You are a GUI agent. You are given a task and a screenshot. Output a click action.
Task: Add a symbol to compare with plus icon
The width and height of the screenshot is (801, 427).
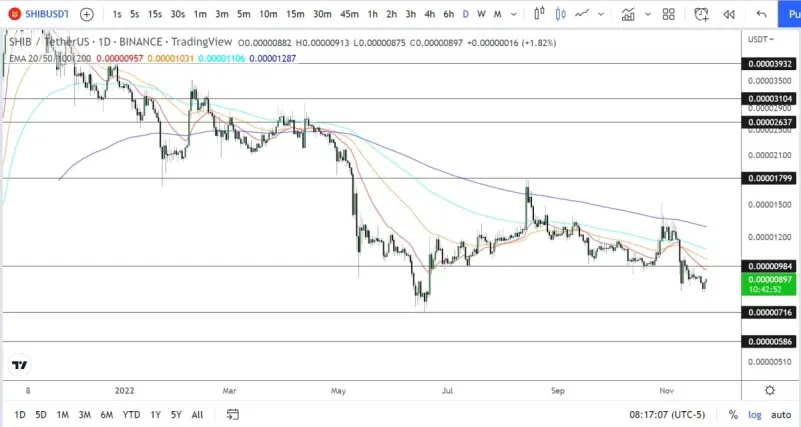[x=87, y=14]
